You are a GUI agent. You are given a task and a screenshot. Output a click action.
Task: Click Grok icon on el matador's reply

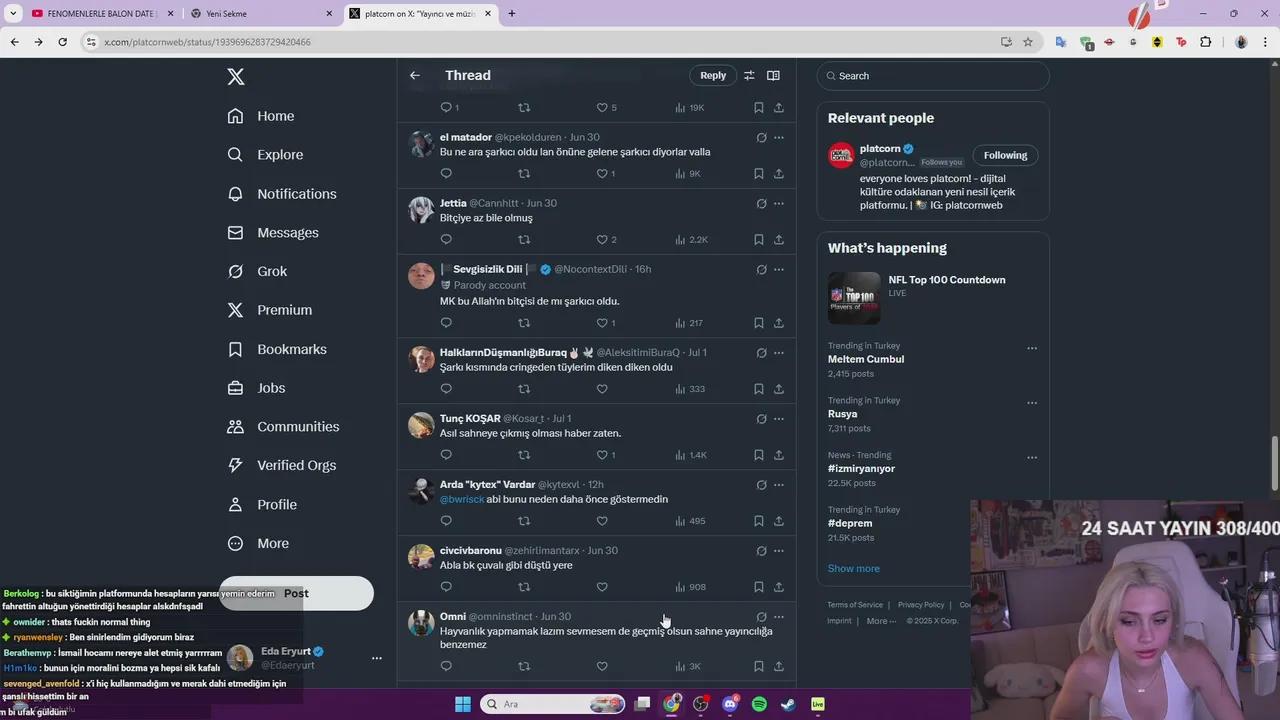click(x=761, y=138)
